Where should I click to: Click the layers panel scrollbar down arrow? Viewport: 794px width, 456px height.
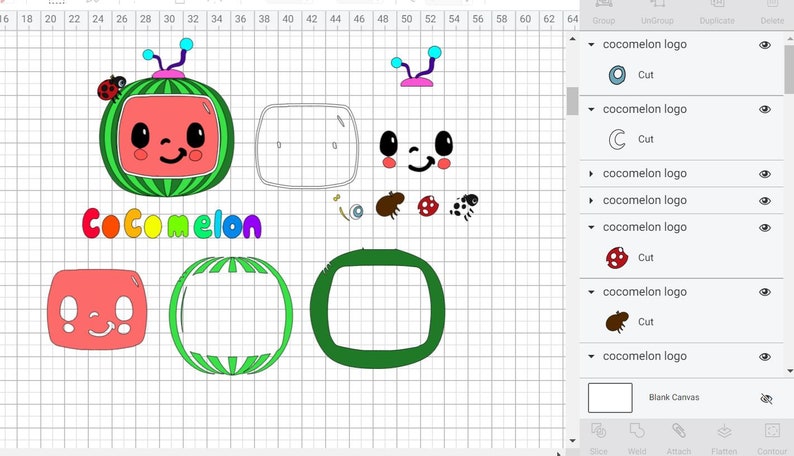coord(790,371)
